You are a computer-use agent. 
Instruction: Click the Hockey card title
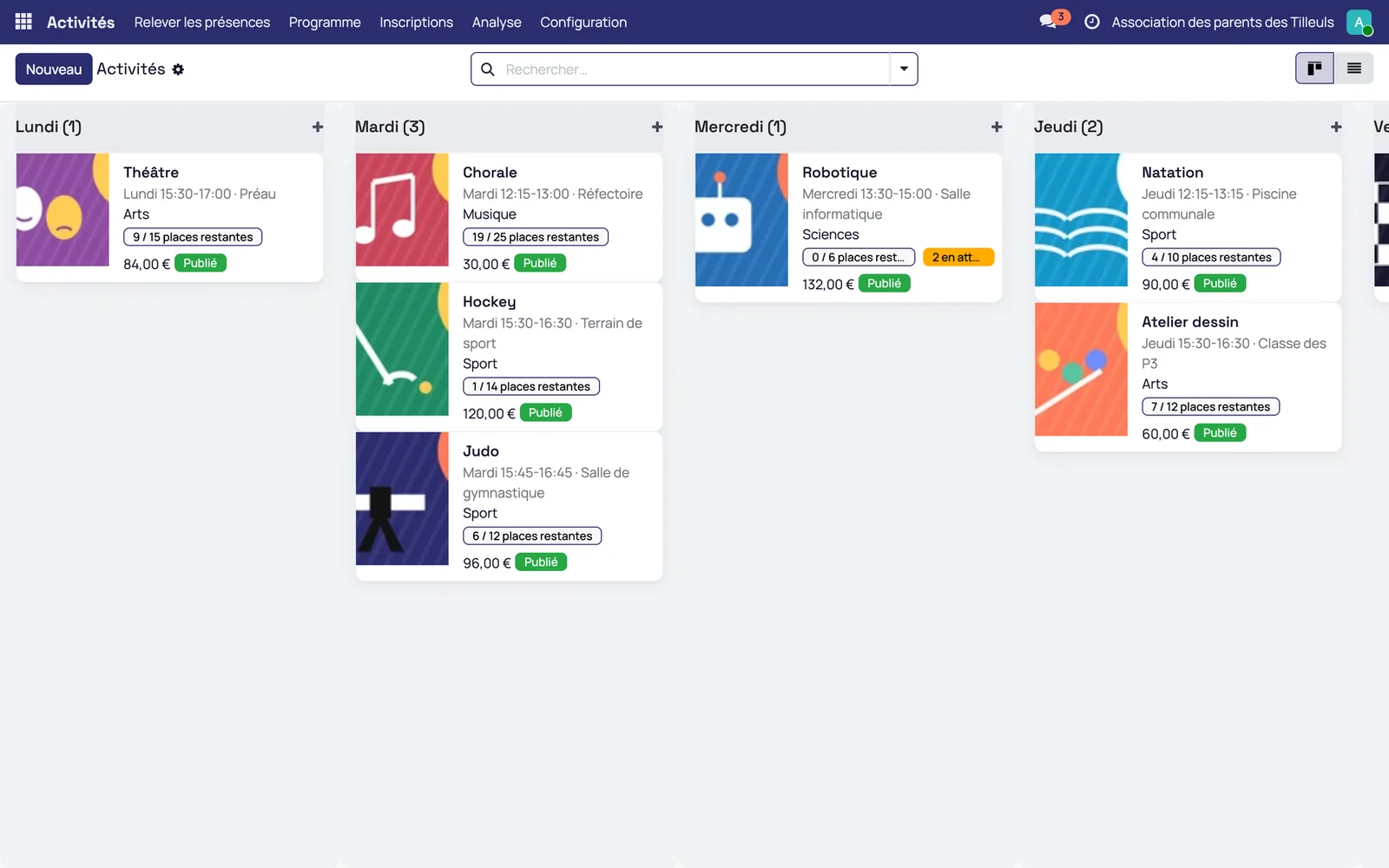[490, 302]
